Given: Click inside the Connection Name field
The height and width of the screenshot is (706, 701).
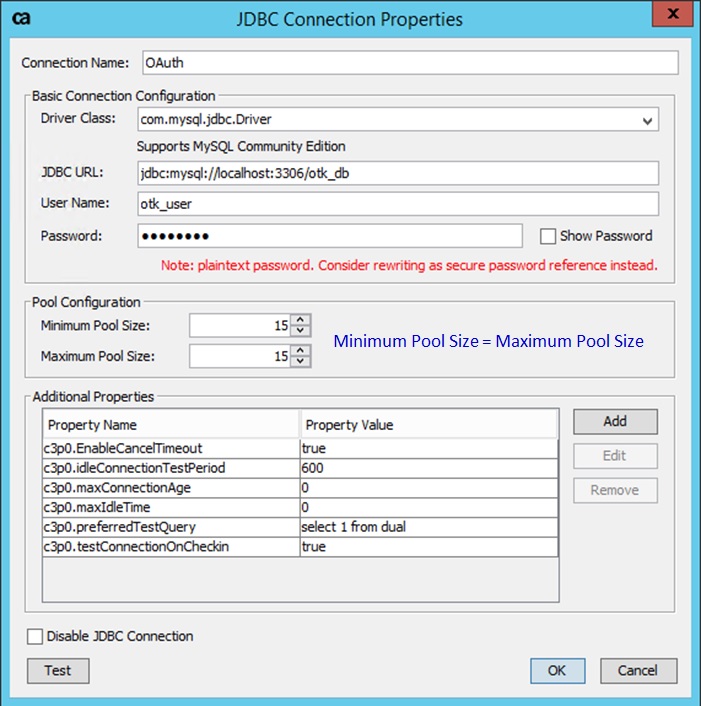Looking at the screenshot, I should [x=410, y=63].
